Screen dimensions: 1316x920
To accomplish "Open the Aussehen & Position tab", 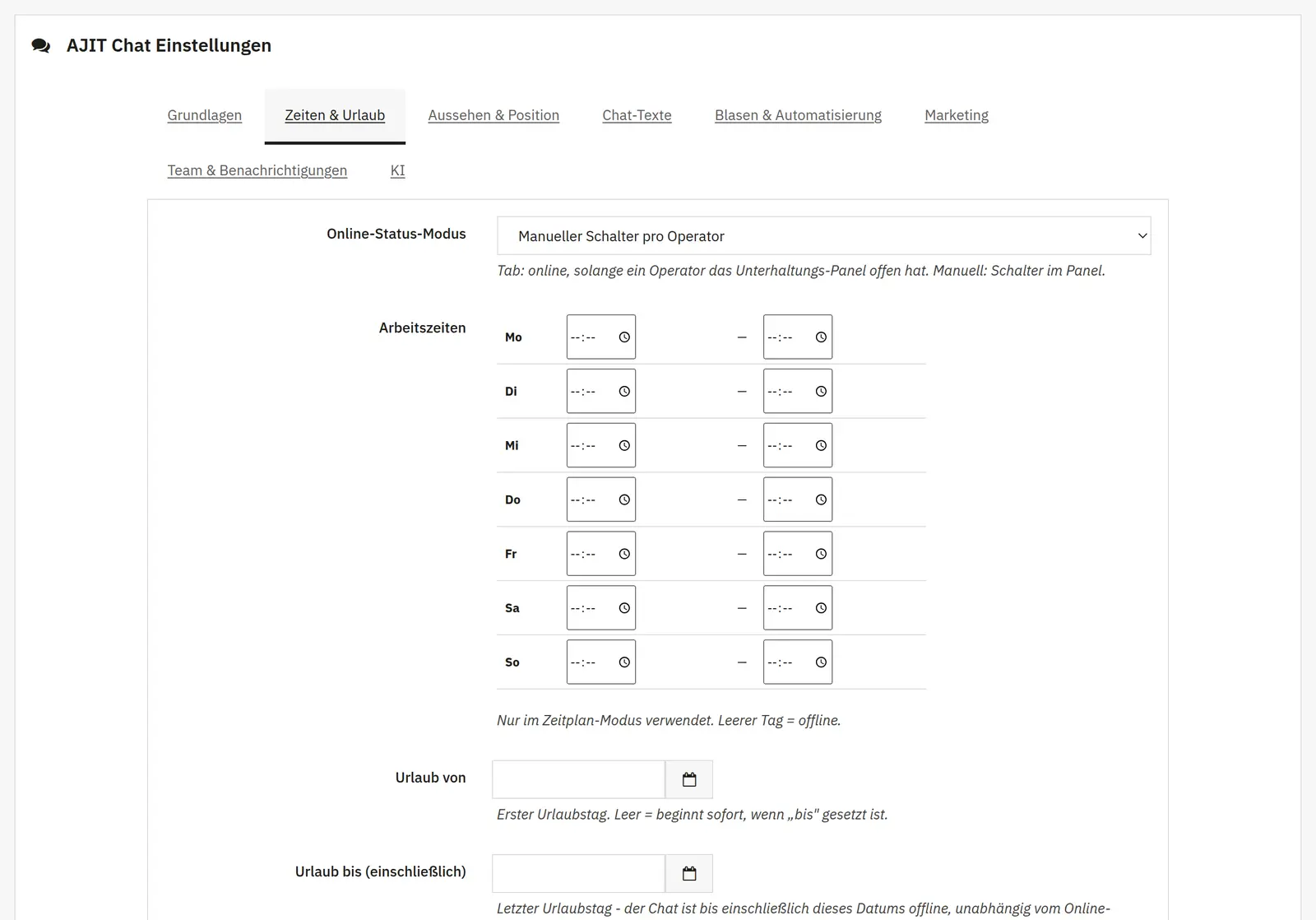I will click(x=493, y=115).
